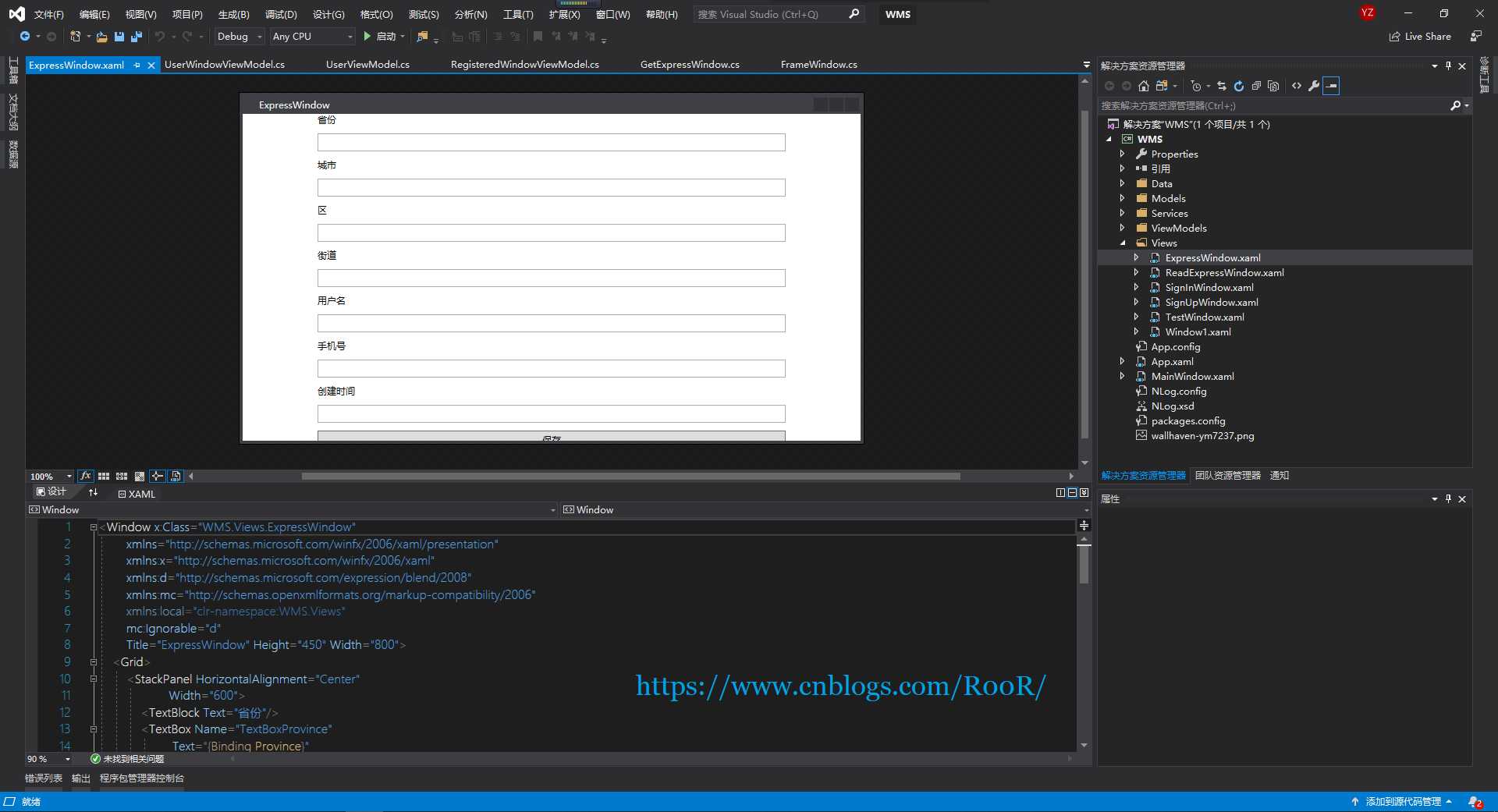The height and width of the screenshot is (812, 1498).
Task: Toggle snapping to snaplines in designer
Action: tap(158, 476)
